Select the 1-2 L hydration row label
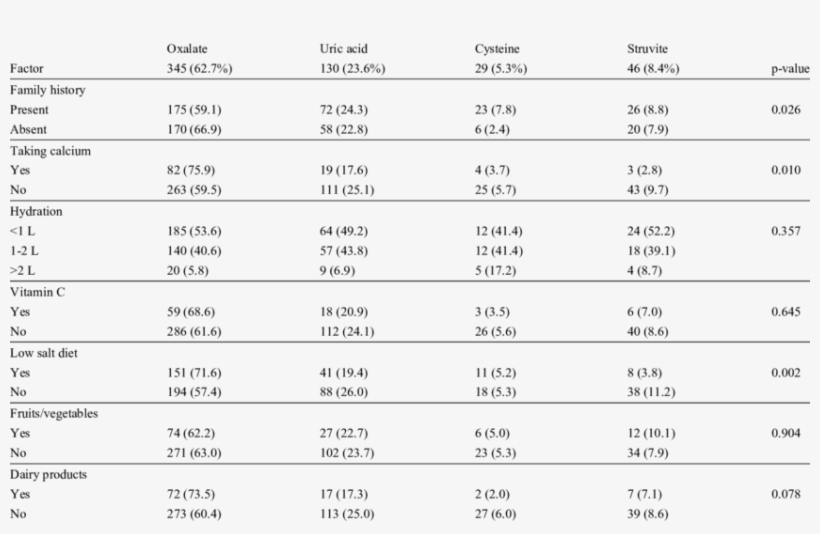820x534 pixels. pyautogui.click(x=24, y=251)
